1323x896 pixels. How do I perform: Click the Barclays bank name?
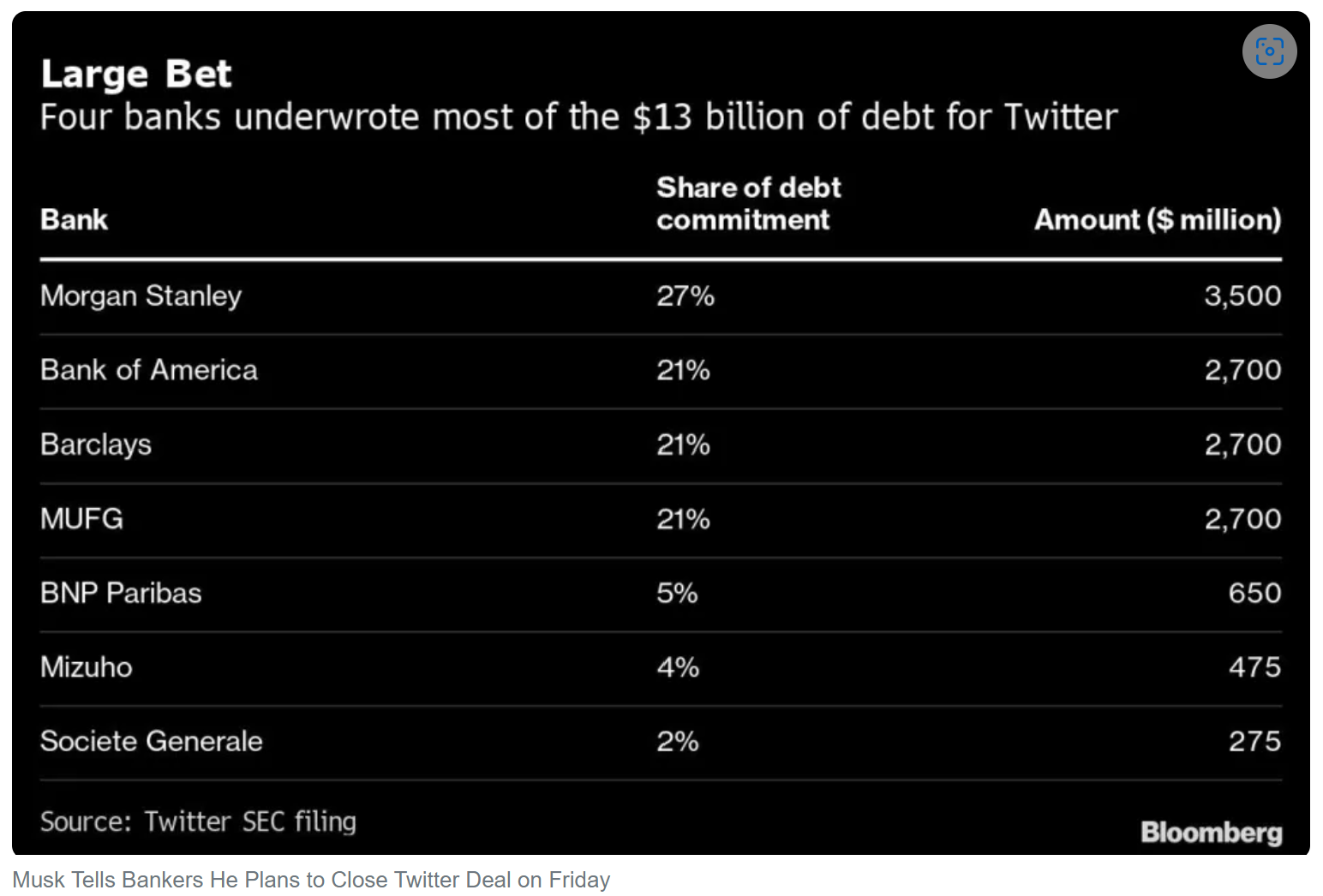[96, 445]
